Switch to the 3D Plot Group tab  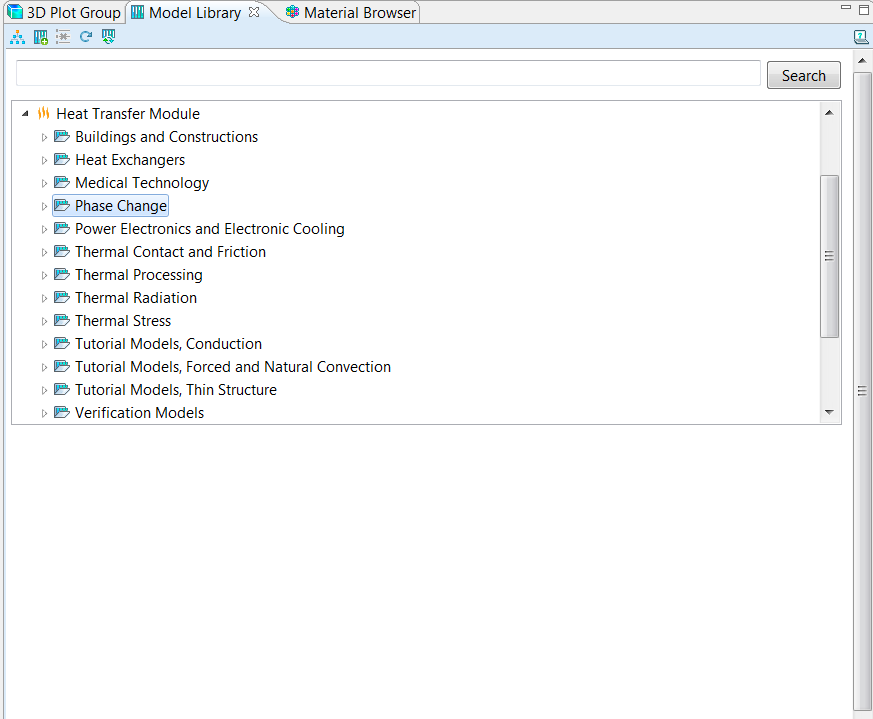(64, 13)
